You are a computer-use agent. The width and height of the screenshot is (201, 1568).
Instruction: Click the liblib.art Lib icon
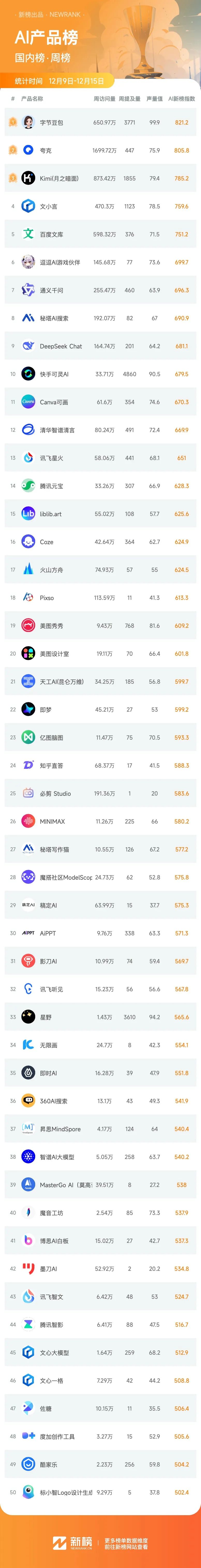[28, 514]
